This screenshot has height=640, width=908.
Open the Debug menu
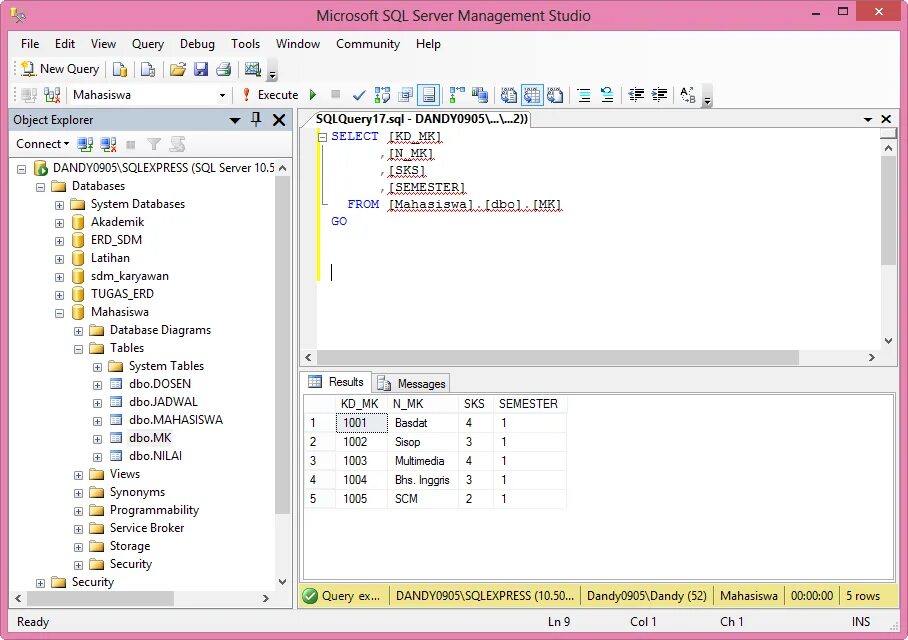click(197, 44)
